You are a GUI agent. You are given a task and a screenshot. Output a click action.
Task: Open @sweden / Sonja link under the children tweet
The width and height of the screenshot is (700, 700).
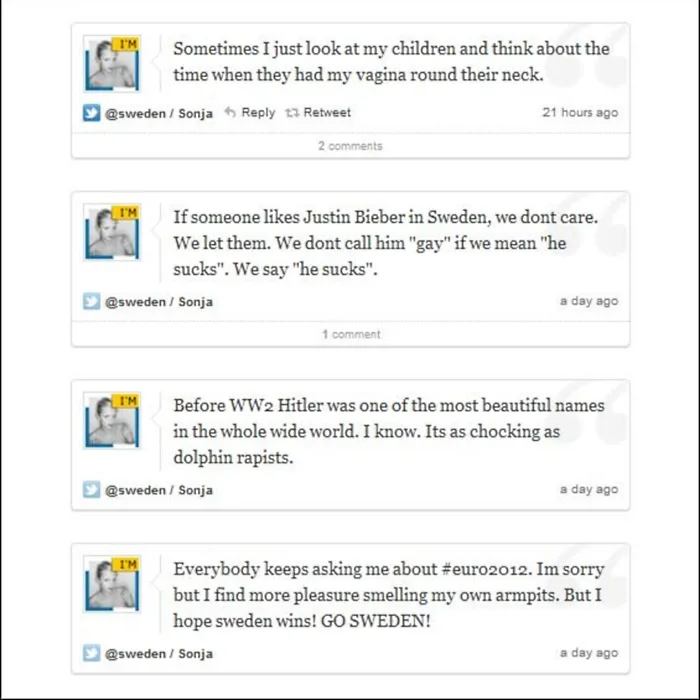159,113
